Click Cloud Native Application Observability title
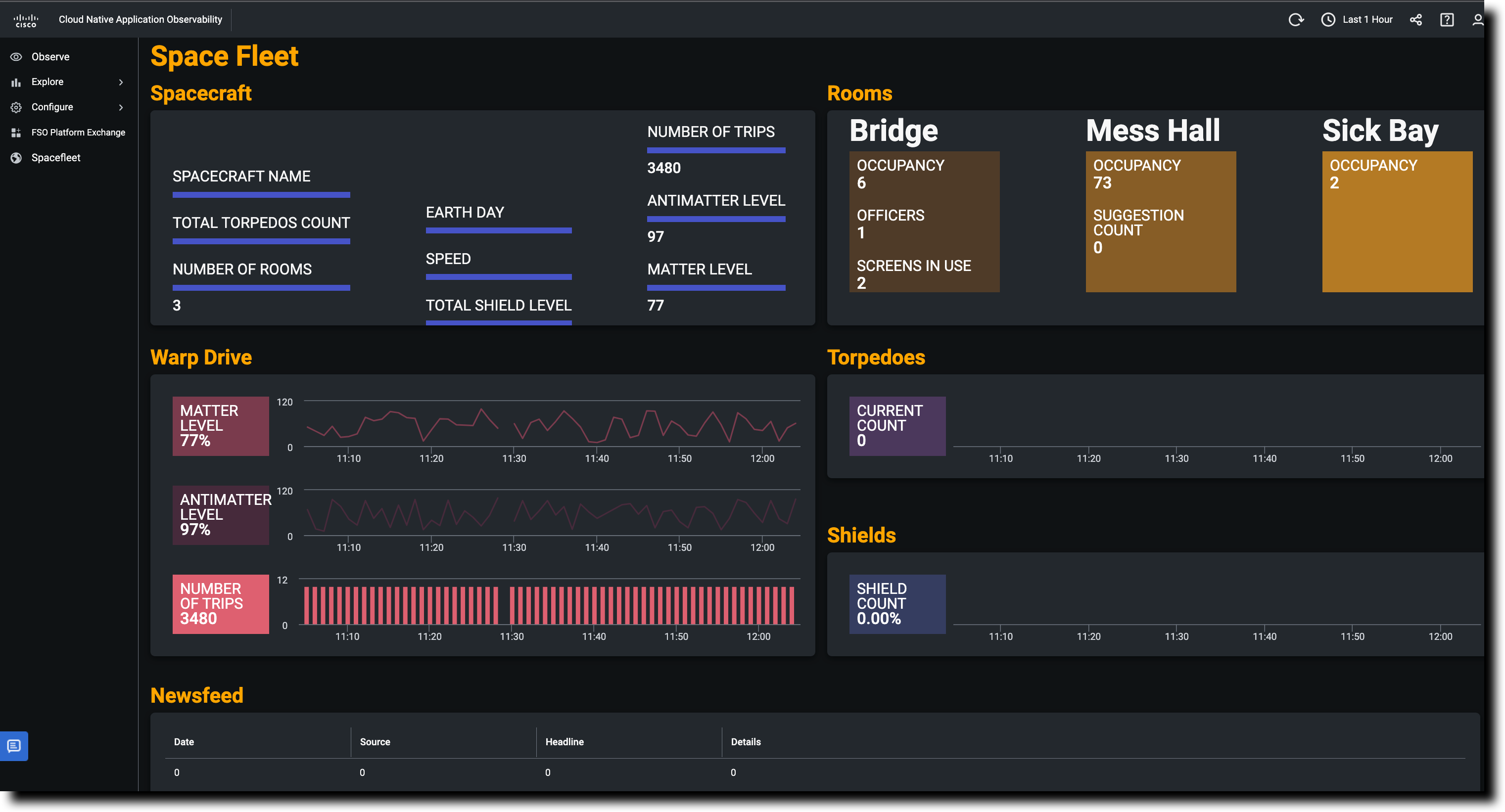This screenshot has width=1505, height=812. coord(140,20)
